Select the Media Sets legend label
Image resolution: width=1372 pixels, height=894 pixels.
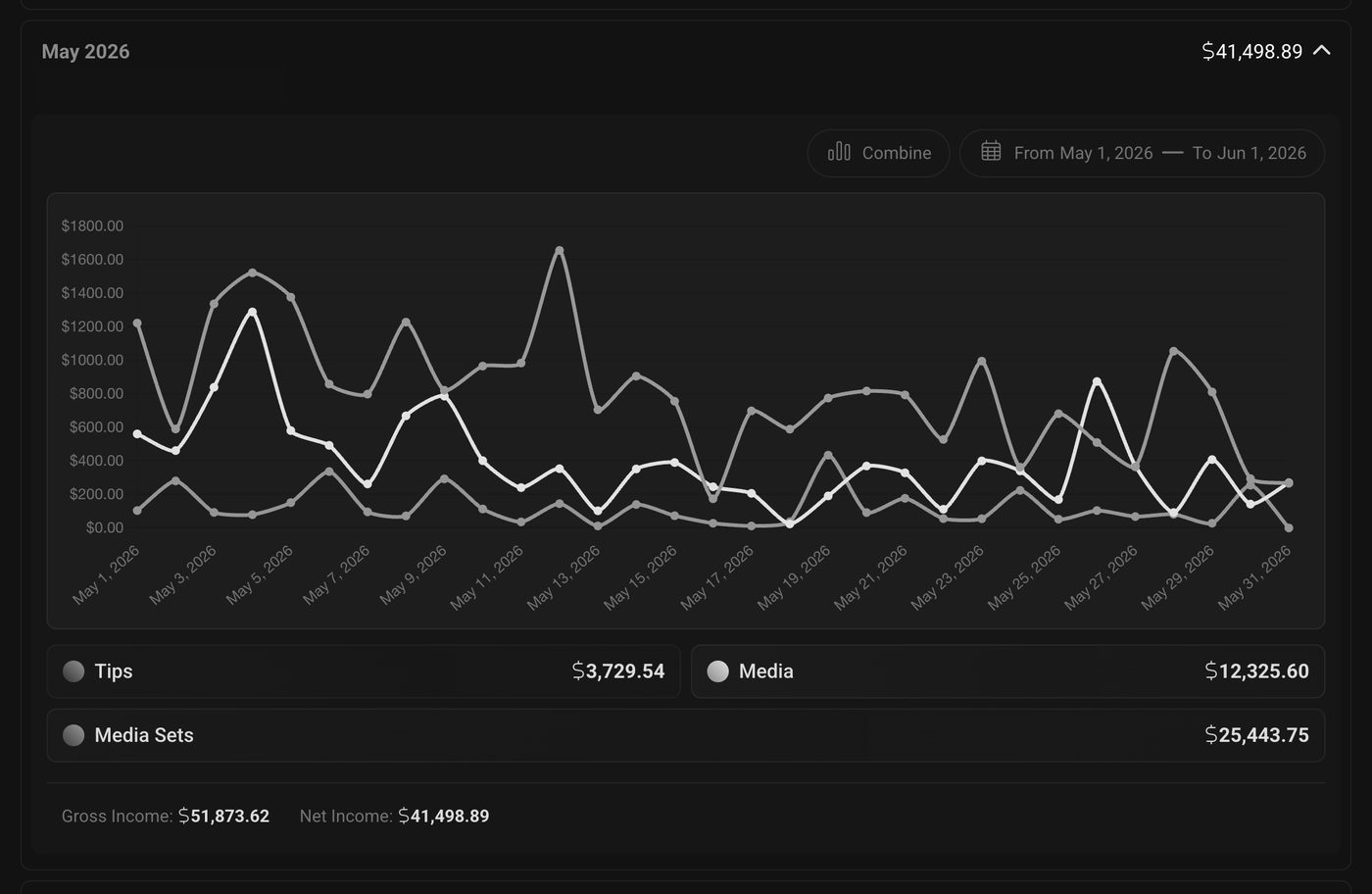click(144, 735)
